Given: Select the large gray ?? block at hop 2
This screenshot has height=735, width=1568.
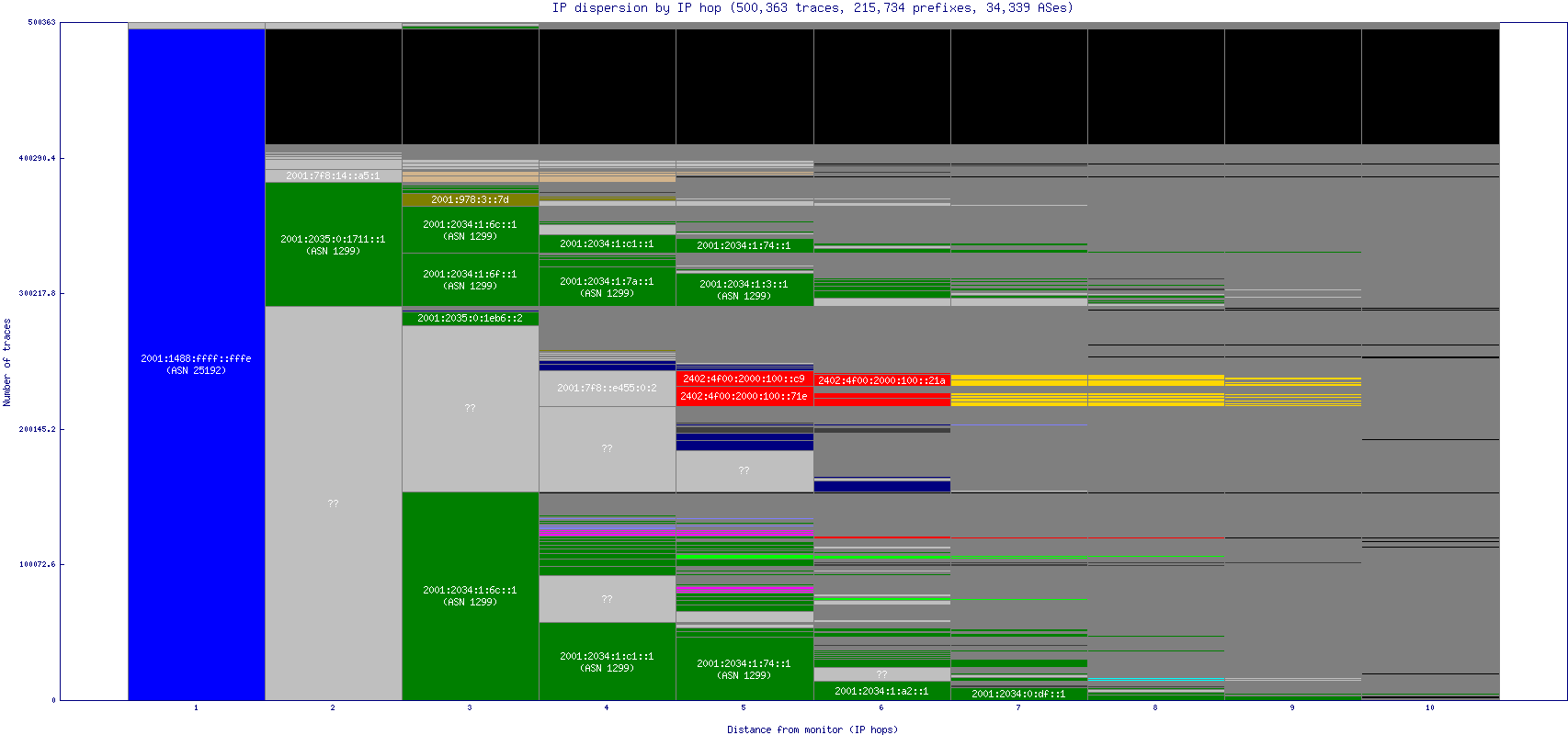Looking at the screenshot, I should (333, 503).
